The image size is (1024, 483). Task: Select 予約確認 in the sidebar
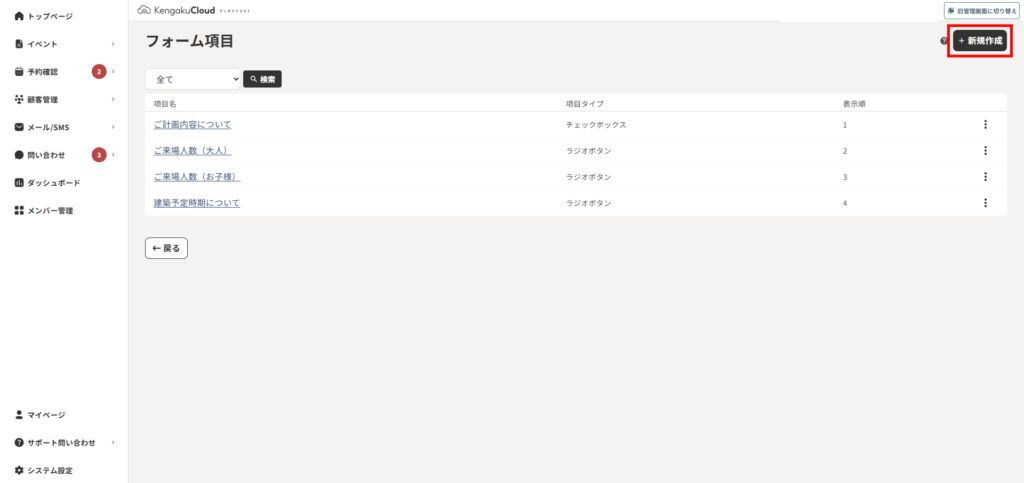pos(42,72)
